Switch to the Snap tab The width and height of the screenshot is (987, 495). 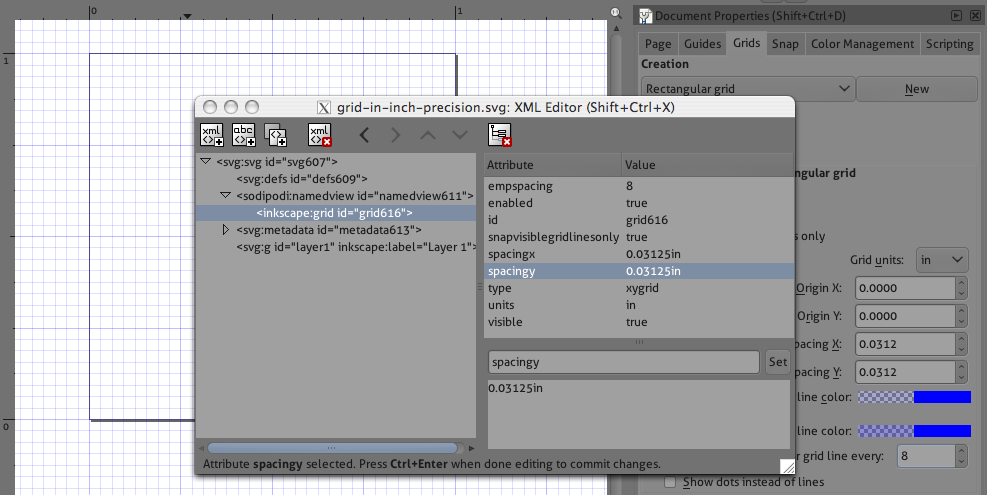tap(785, 44)
